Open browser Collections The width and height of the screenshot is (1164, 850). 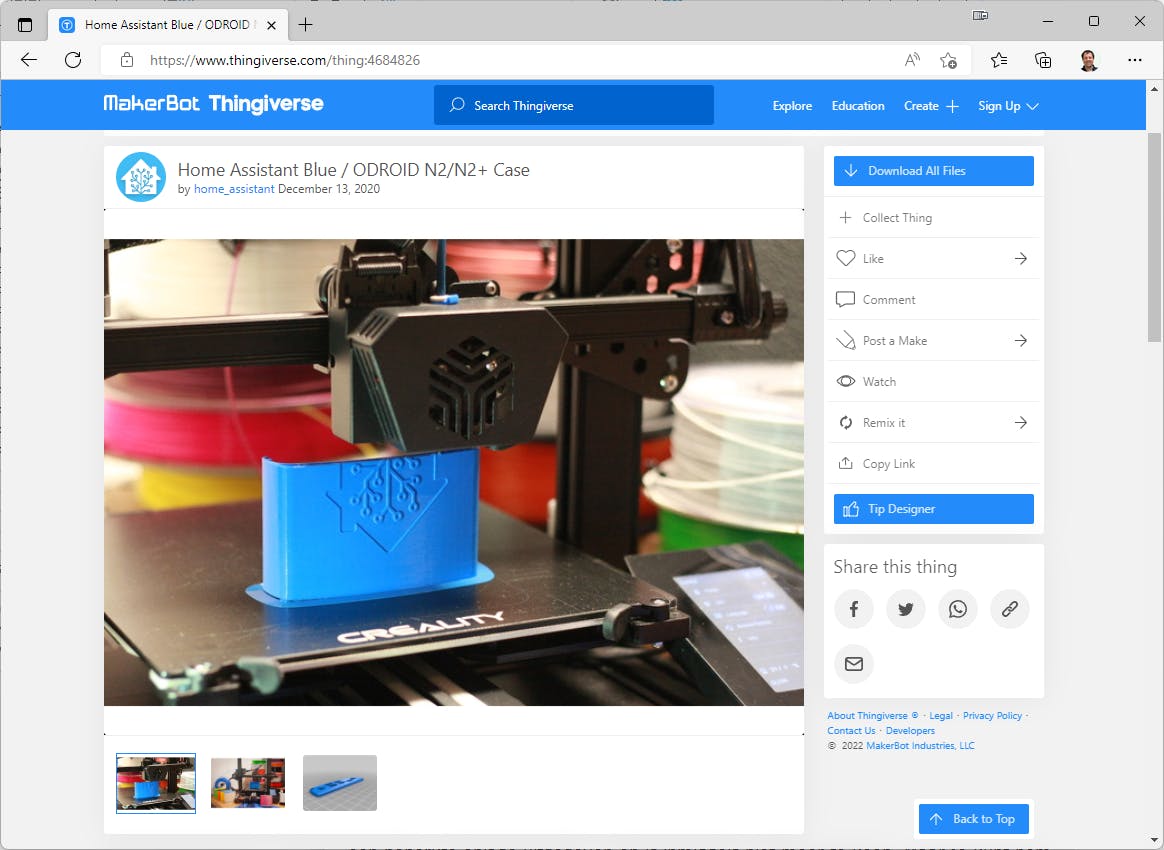(1043, 60)
